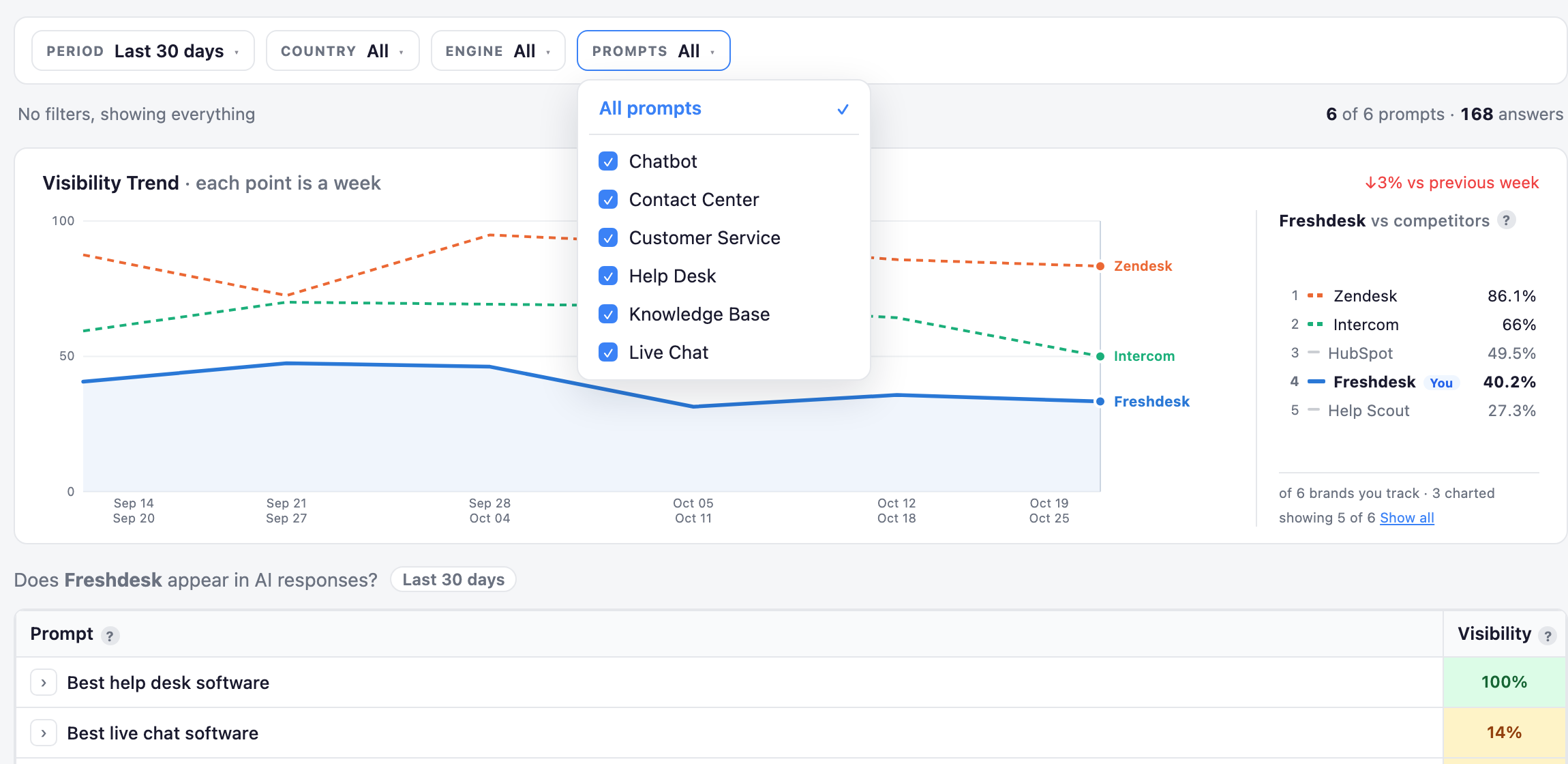The image size is (1568, 764).
Task: Click the Intercom endpoint dot on the chart
Action: pos(1100,356)
